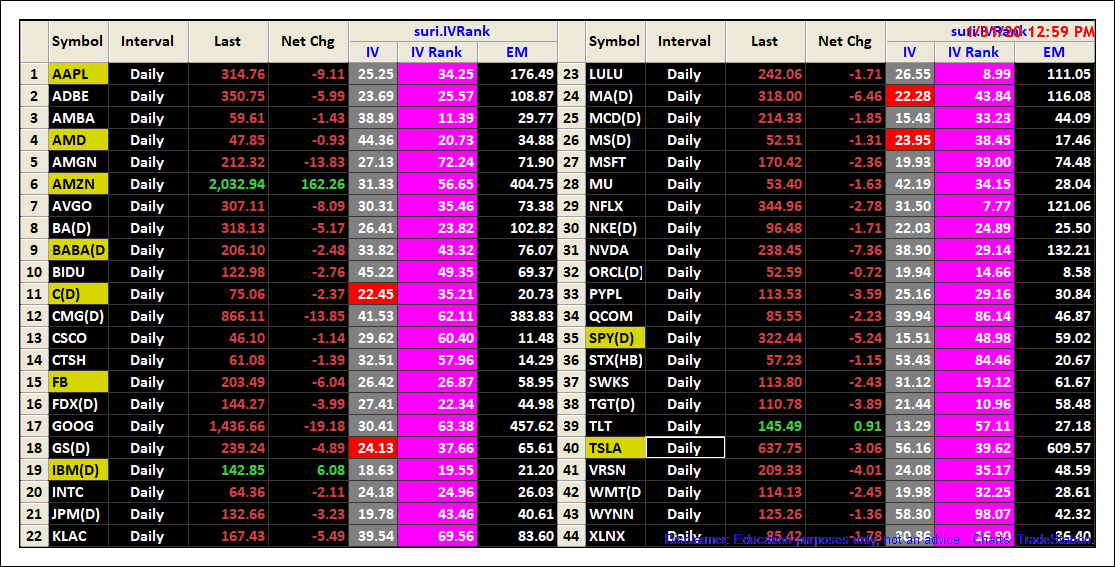
Task: Click the NVDA symbol cell
Action: (615, 250)
